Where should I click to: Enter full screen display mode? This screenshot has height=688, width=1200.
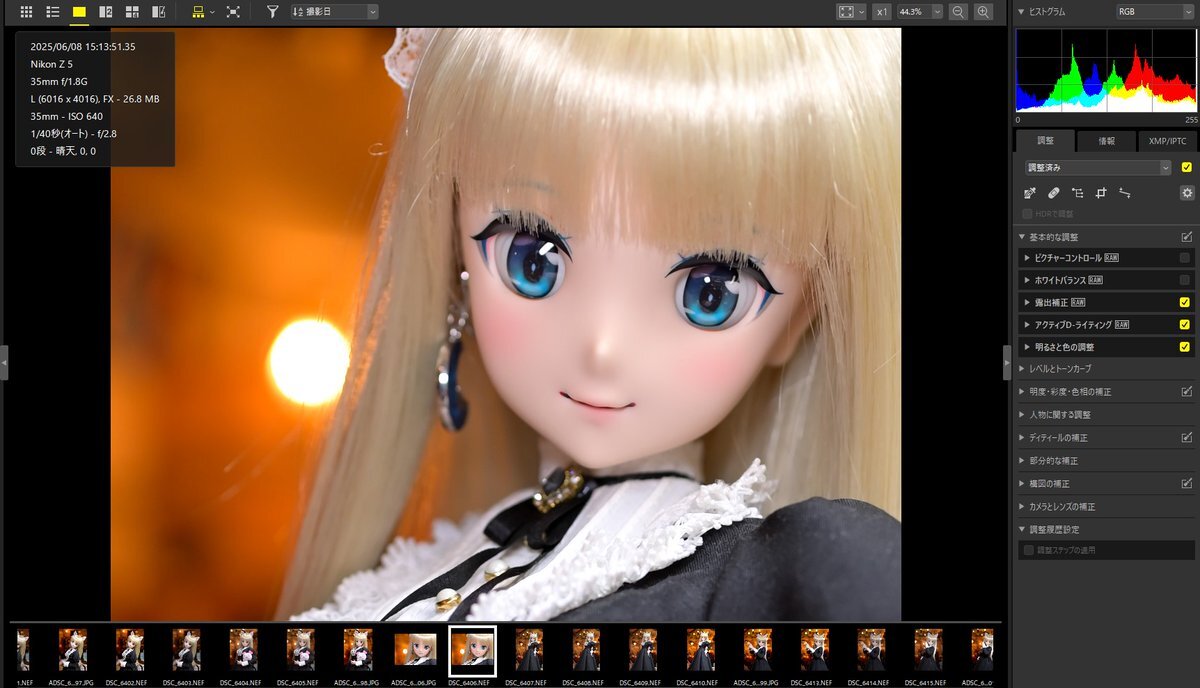233,12
